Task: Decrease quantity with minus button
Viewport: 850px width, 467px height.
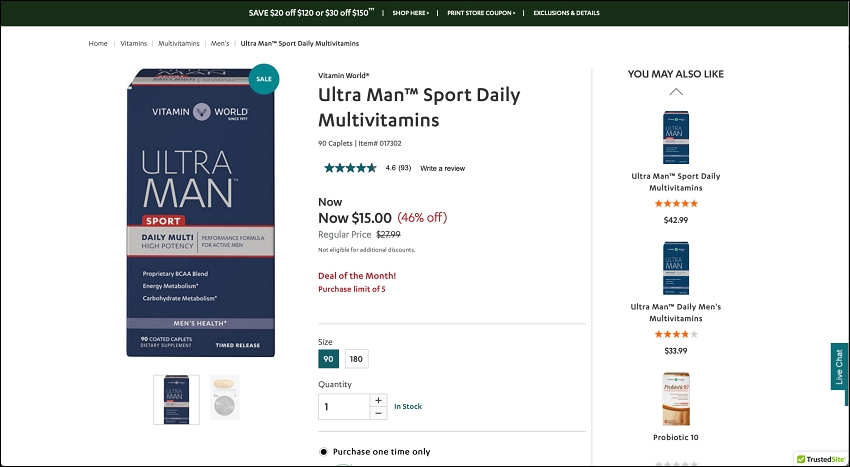Action: point(378,413)
